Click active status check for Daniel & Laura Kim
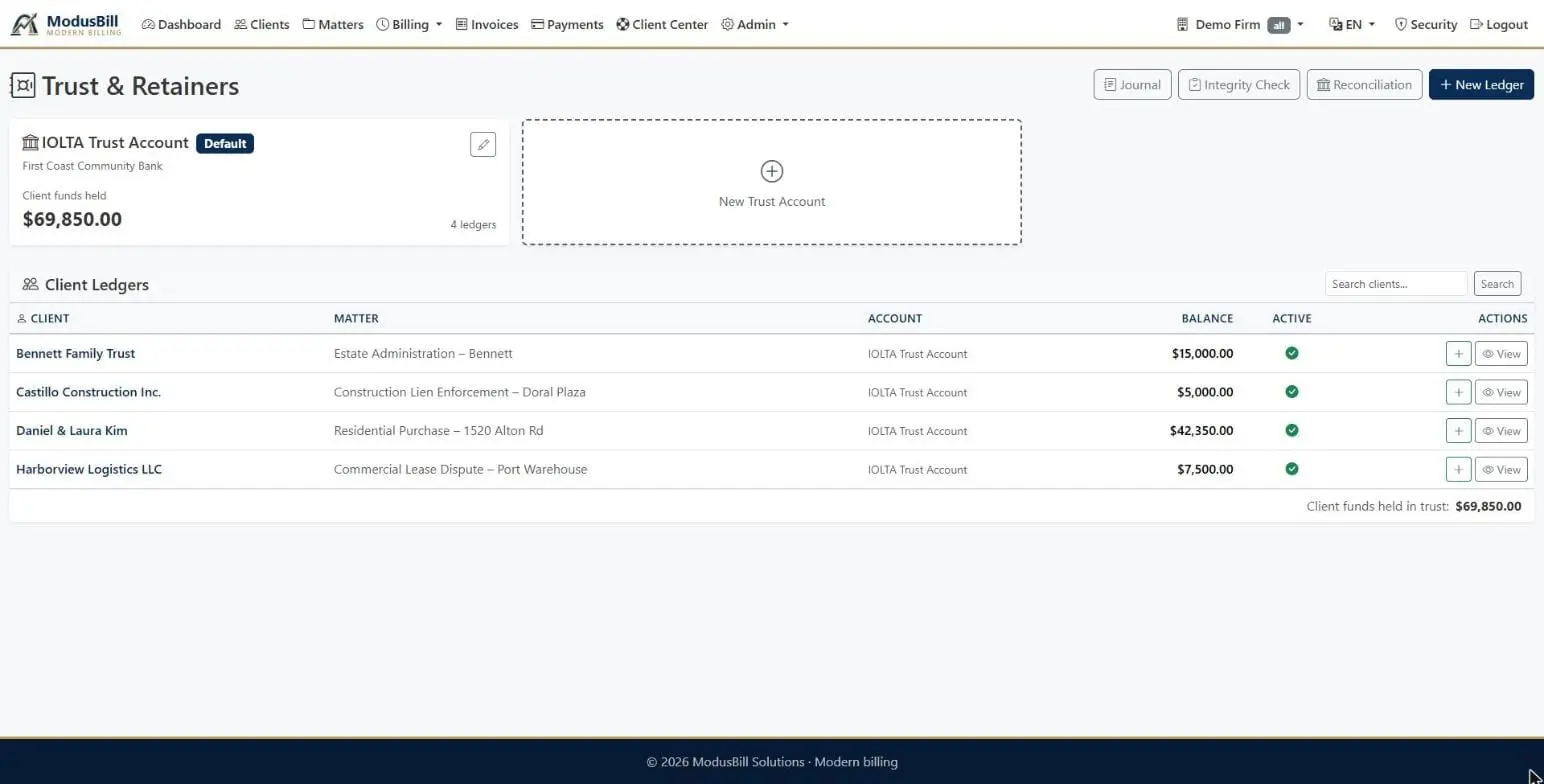 pos(1292,431)
